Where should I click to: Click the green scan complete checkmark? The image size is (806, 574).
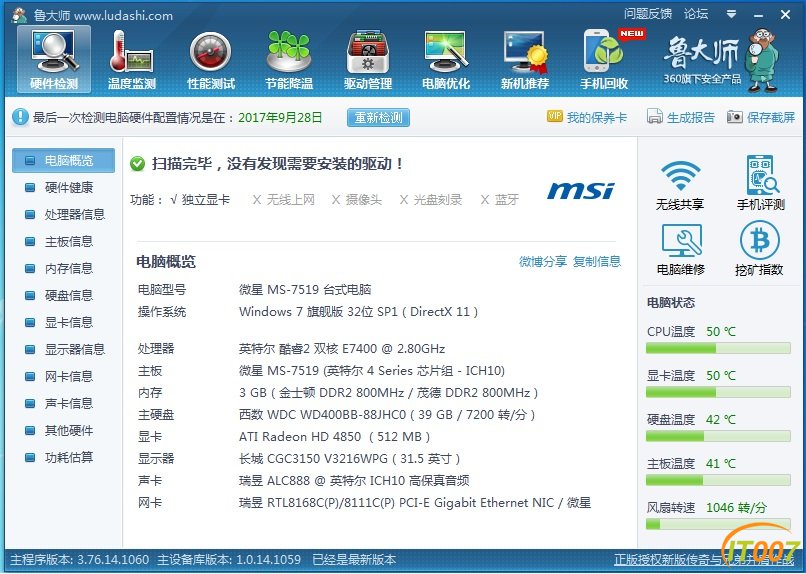click(137, 164)
